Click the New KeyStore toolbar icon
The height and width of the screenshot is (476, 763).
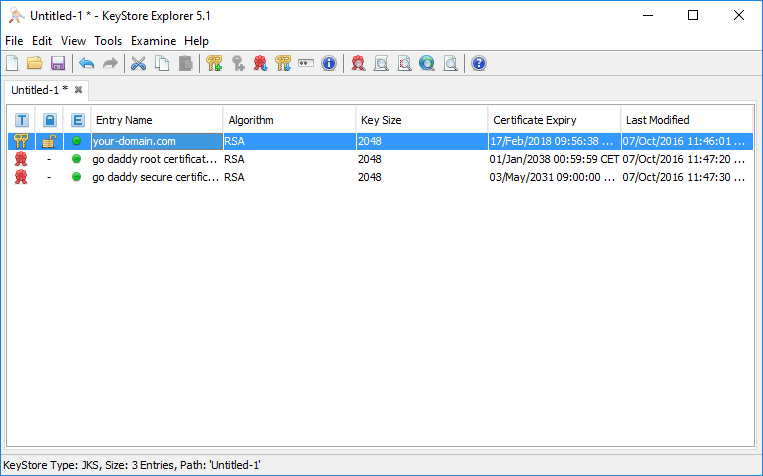12,64
